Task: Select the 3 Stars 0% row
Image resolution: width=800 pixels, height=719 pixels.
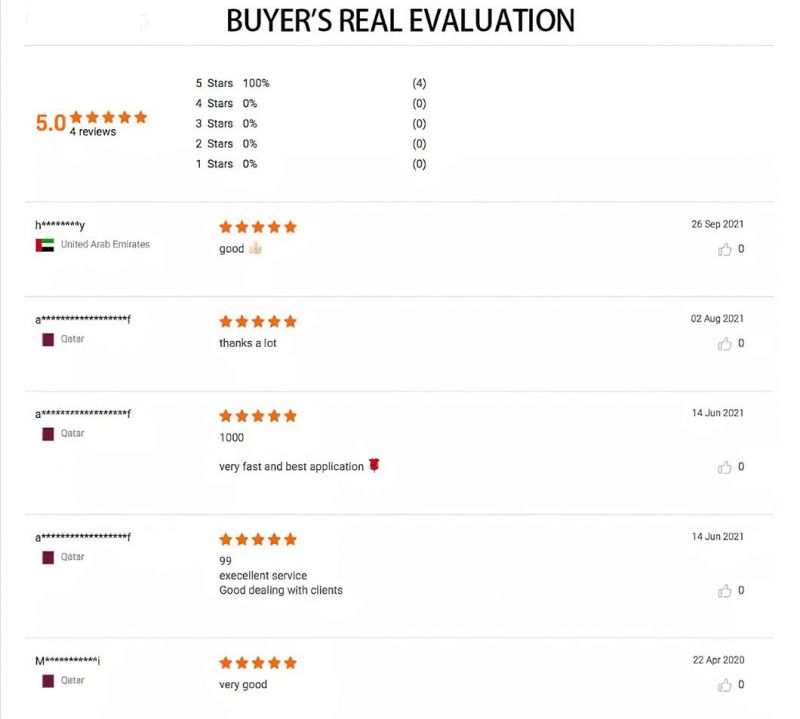Action: pyautogui.click(x=311, y=123)
